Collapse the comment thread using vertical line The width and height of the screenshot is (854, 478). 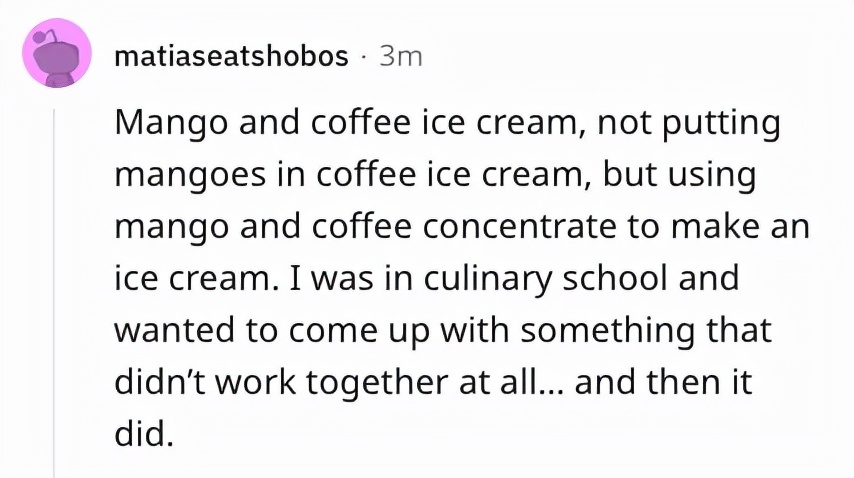point(55,290)
